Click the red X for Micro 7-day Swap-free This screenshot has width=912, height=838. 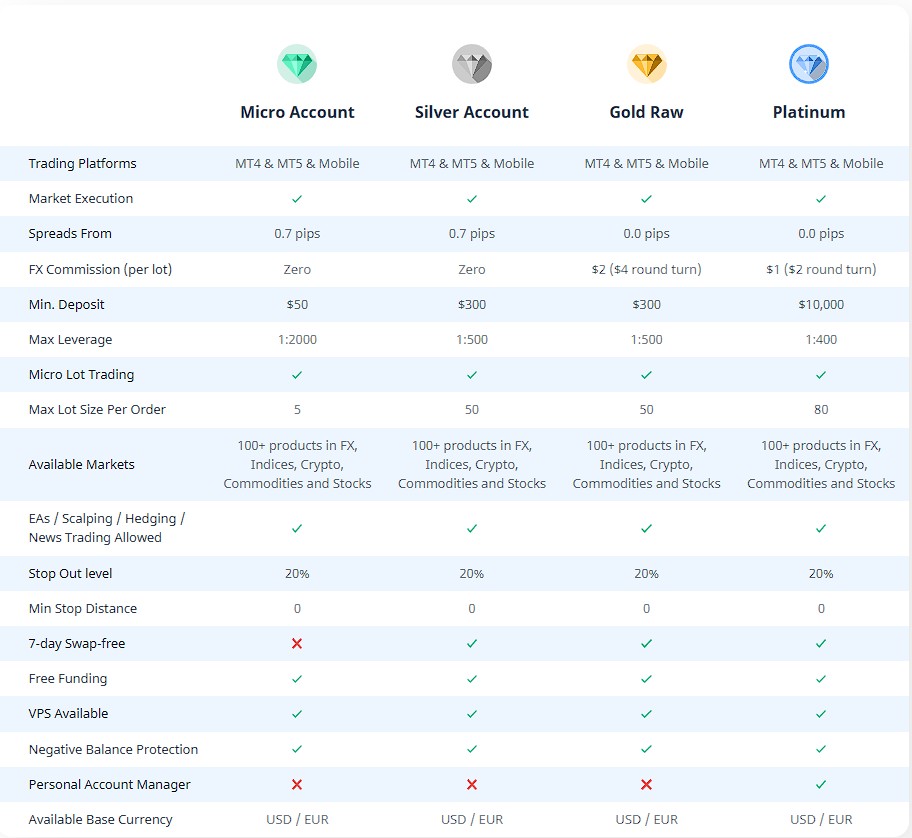[297, 644]
